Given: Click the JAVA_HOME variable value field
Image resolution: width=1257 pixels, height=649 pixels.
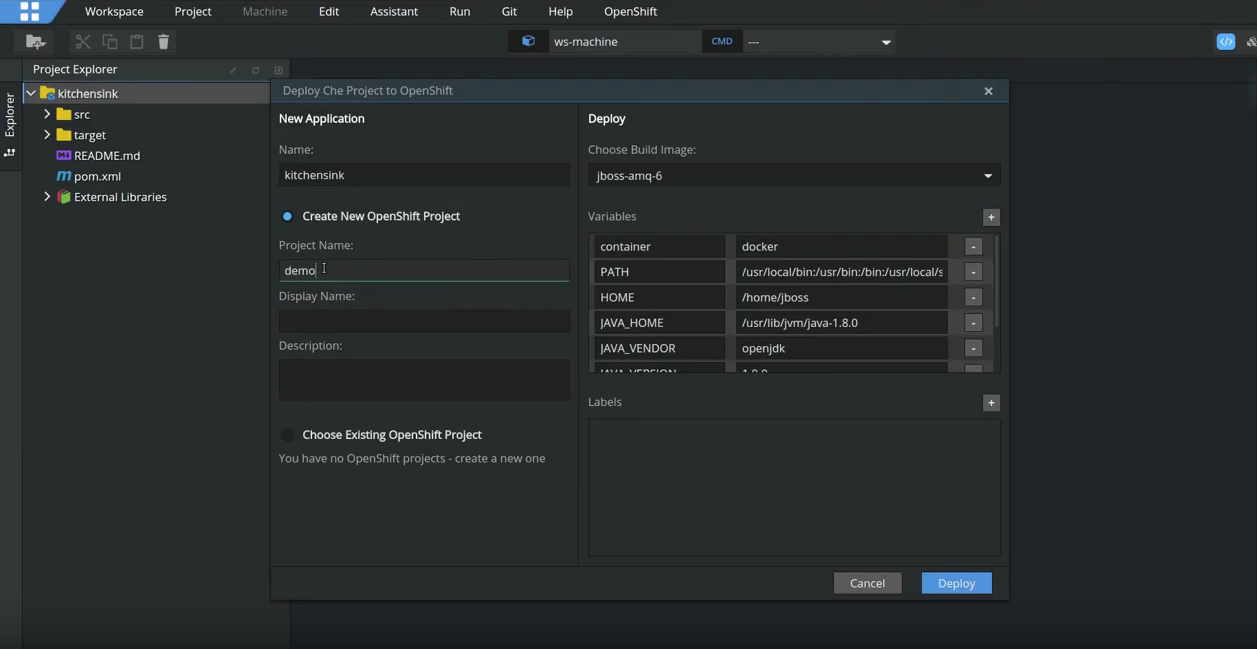Looking at the screenshot, I should [x=842, y=323].
